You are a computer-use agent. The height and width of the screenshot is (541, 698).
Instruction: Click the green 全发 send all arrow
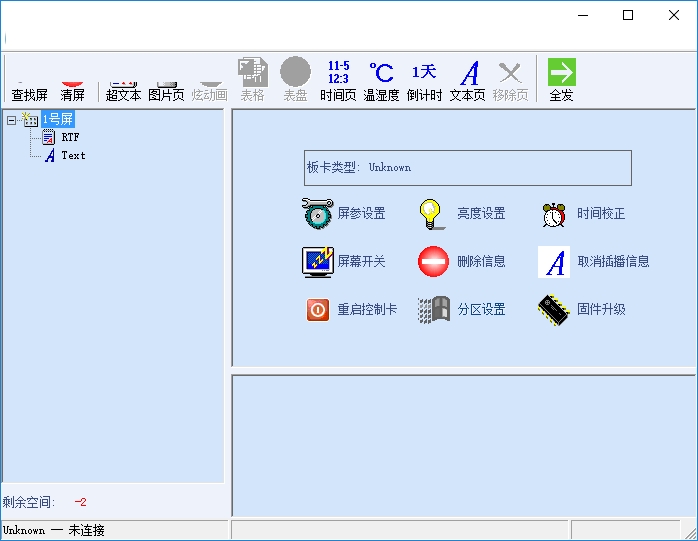[x=561, y=72]
